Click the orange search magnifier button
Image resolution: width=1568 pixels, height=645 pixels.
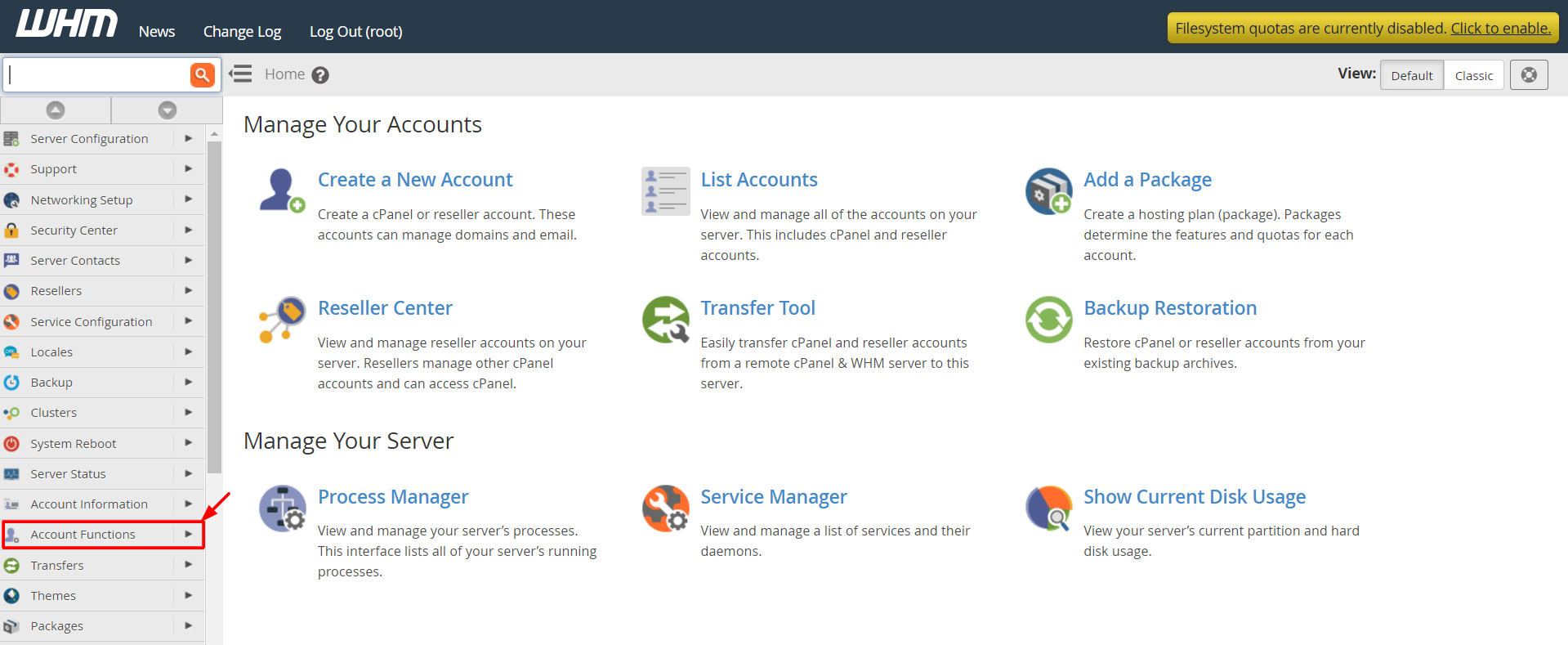pos(202,75)
